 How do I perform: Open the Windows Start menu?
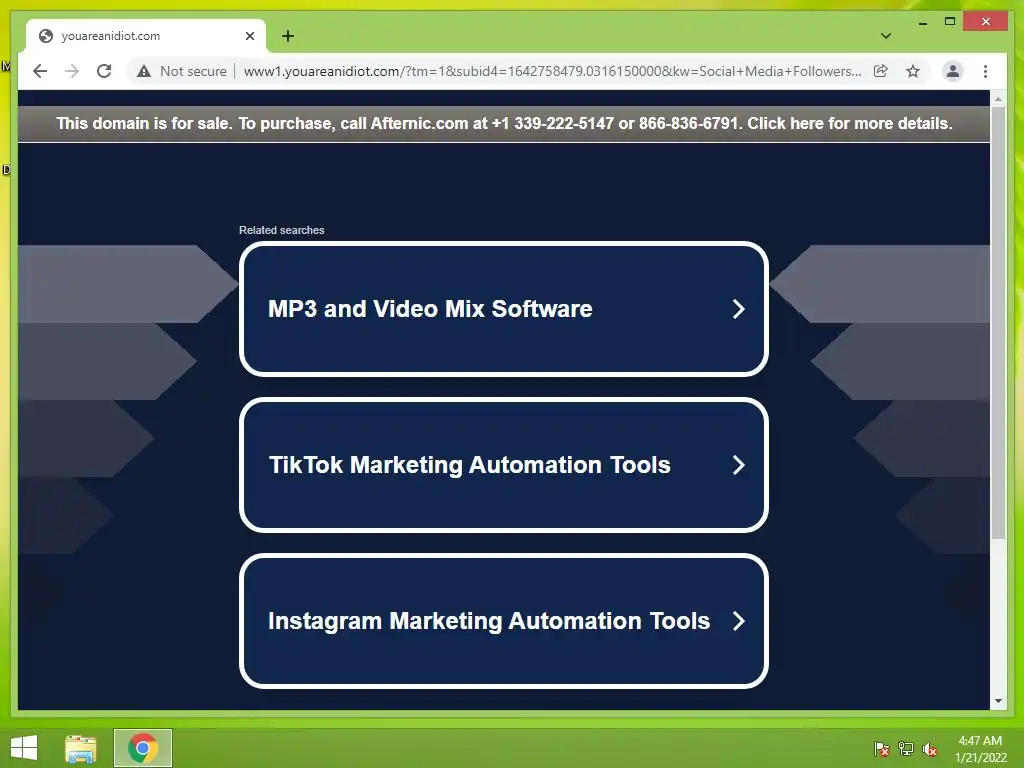click(24, 748)
